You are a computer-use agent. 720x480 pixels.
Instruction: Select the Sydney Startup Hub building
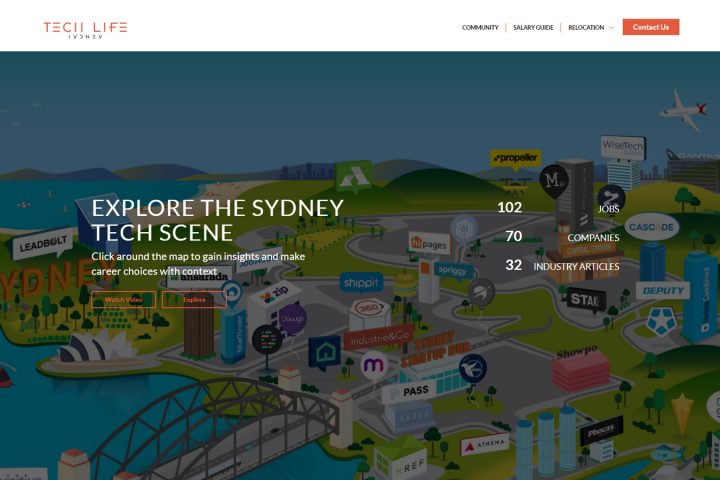point(434,363)
